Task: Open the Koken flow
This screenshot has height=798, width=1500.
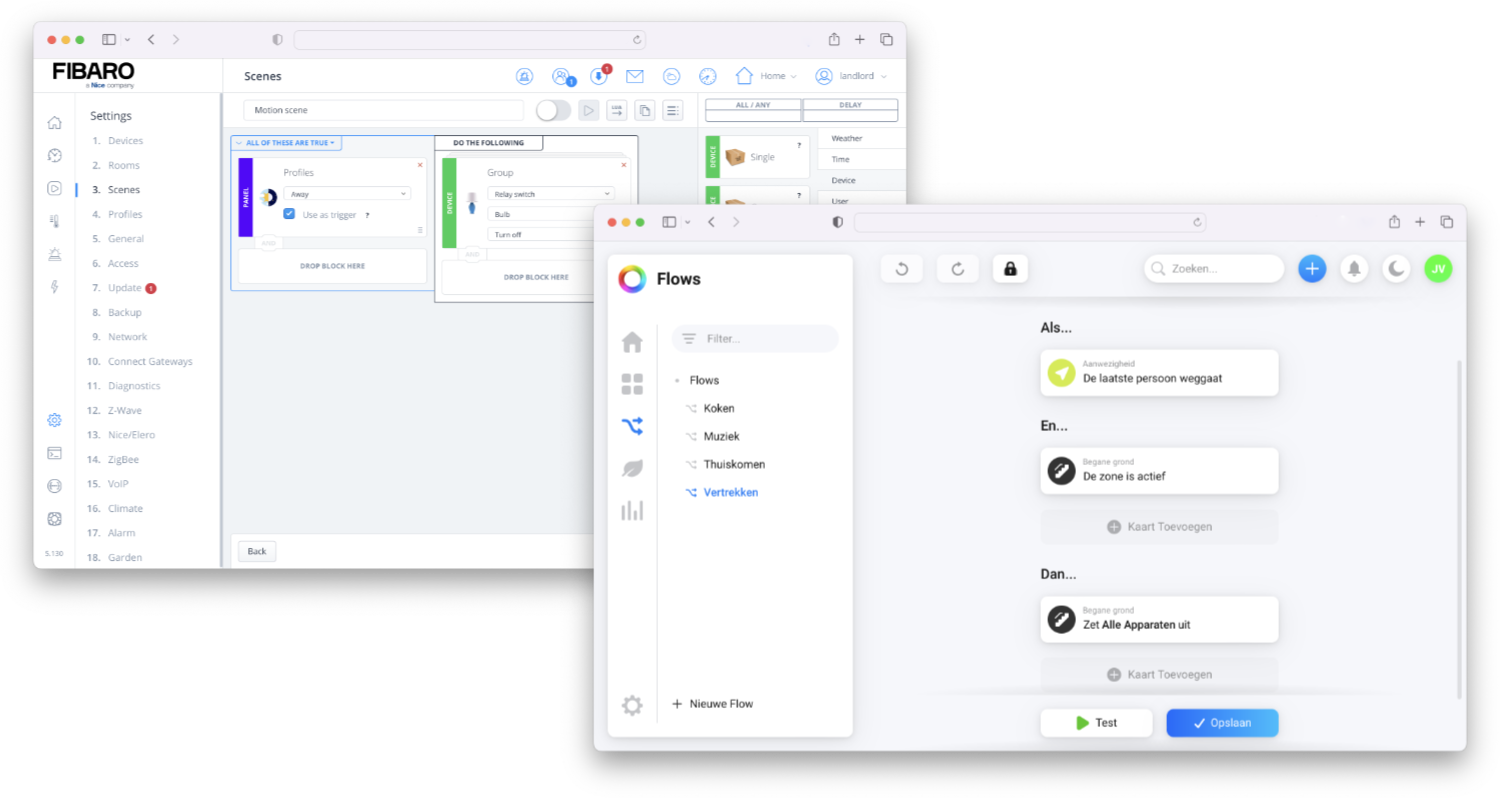Action: pyautogui.click(x=719, y=408)
